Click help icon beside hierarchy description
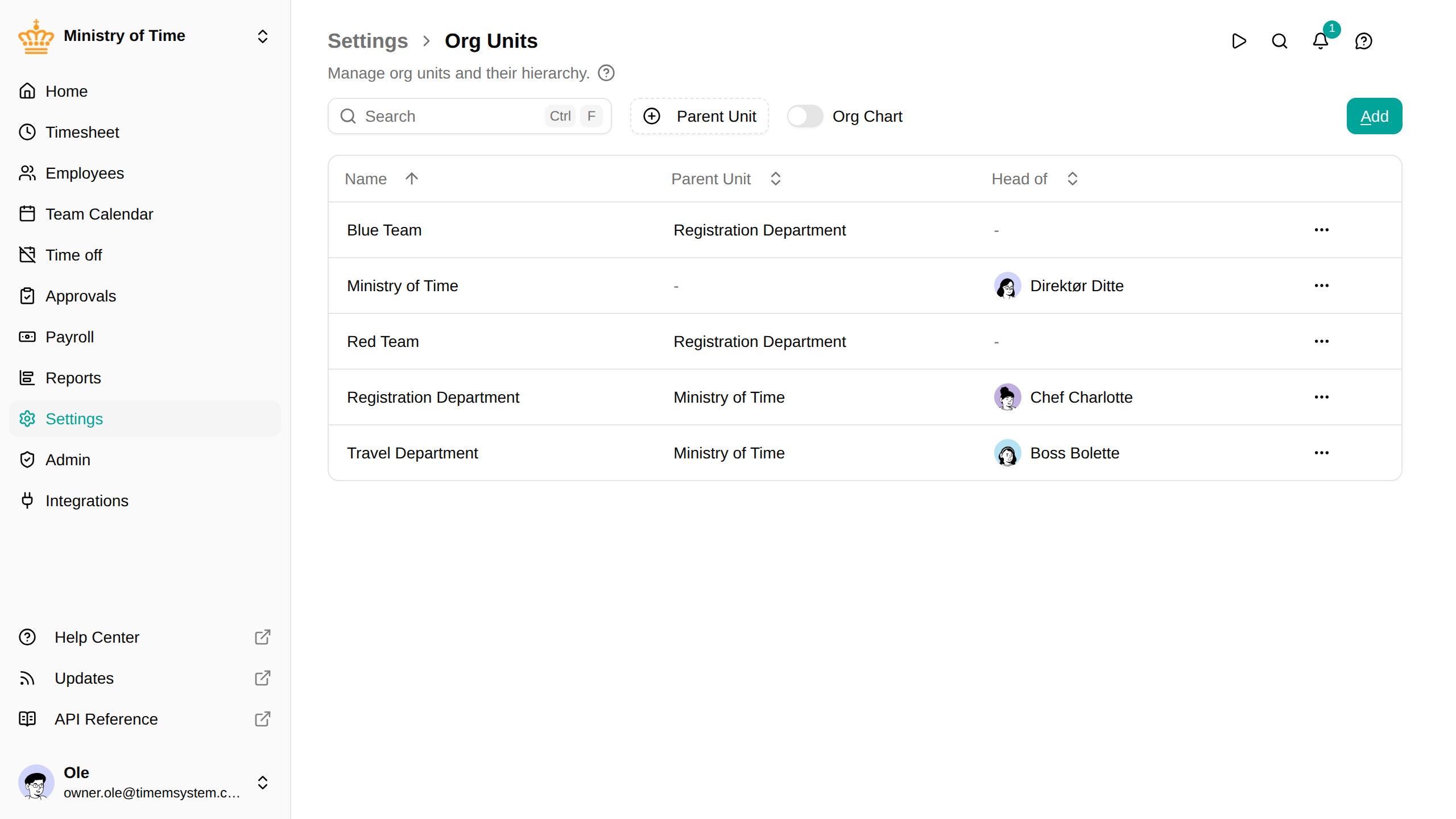Viewport: 1456px width, 819px height. [x=606, y=73]
